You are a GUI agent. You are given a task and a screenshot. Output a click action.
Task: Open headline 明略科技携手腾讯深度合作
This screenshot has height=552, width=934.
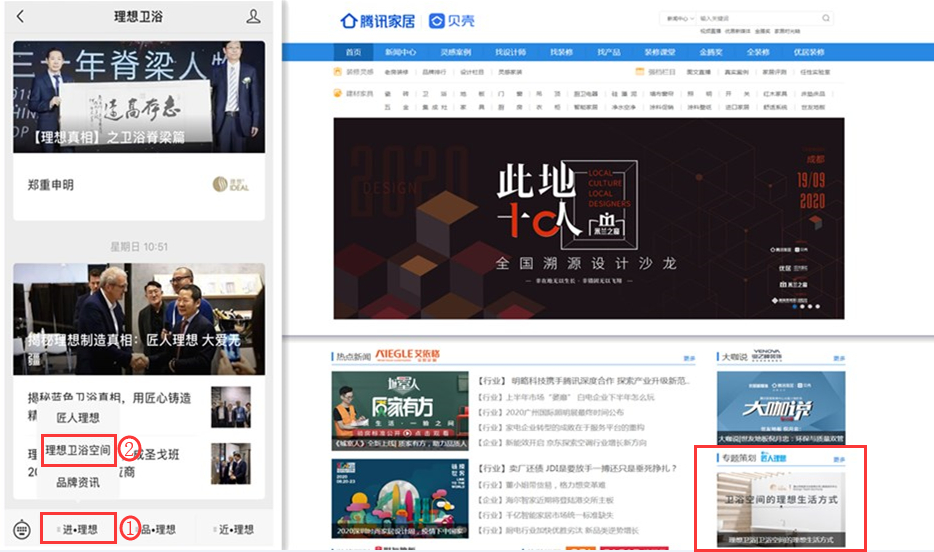(584, 381)
